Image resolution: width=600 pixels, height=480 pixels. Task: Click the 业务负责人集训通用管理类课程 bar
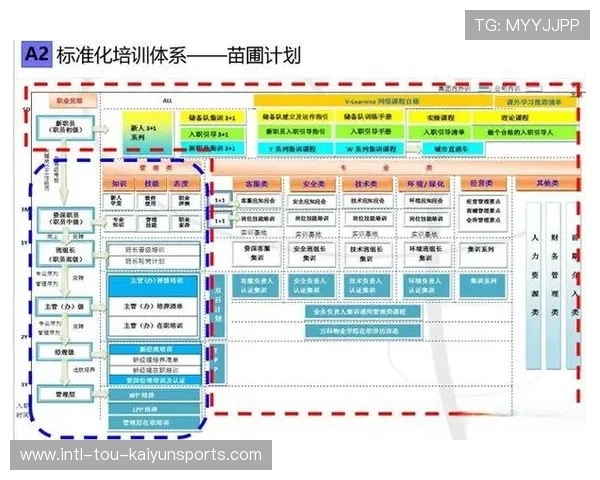click(363, 312)
